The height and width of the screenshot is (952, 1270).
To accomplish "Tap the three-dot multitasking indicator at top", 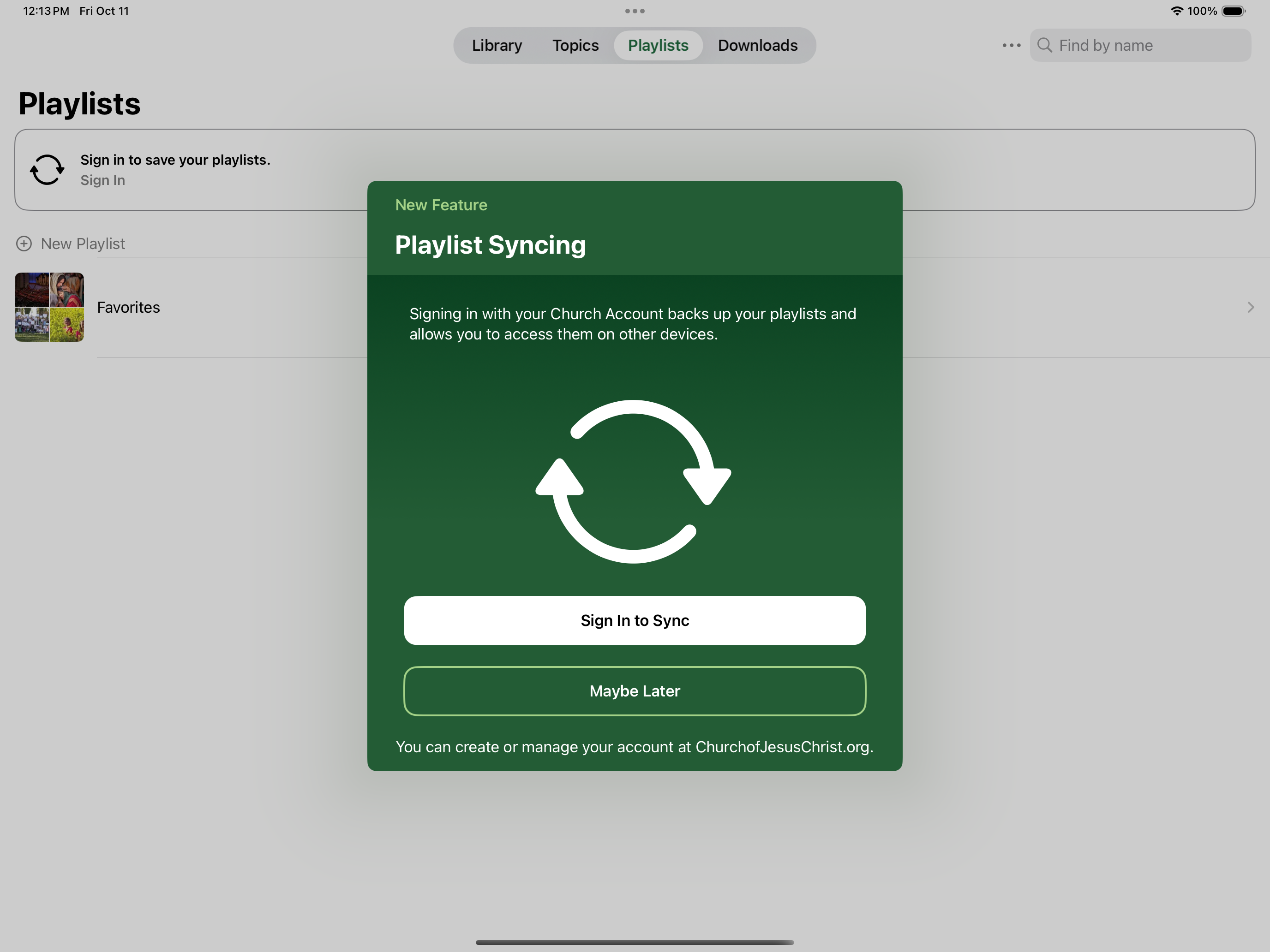I will click(x=635, y=11).
